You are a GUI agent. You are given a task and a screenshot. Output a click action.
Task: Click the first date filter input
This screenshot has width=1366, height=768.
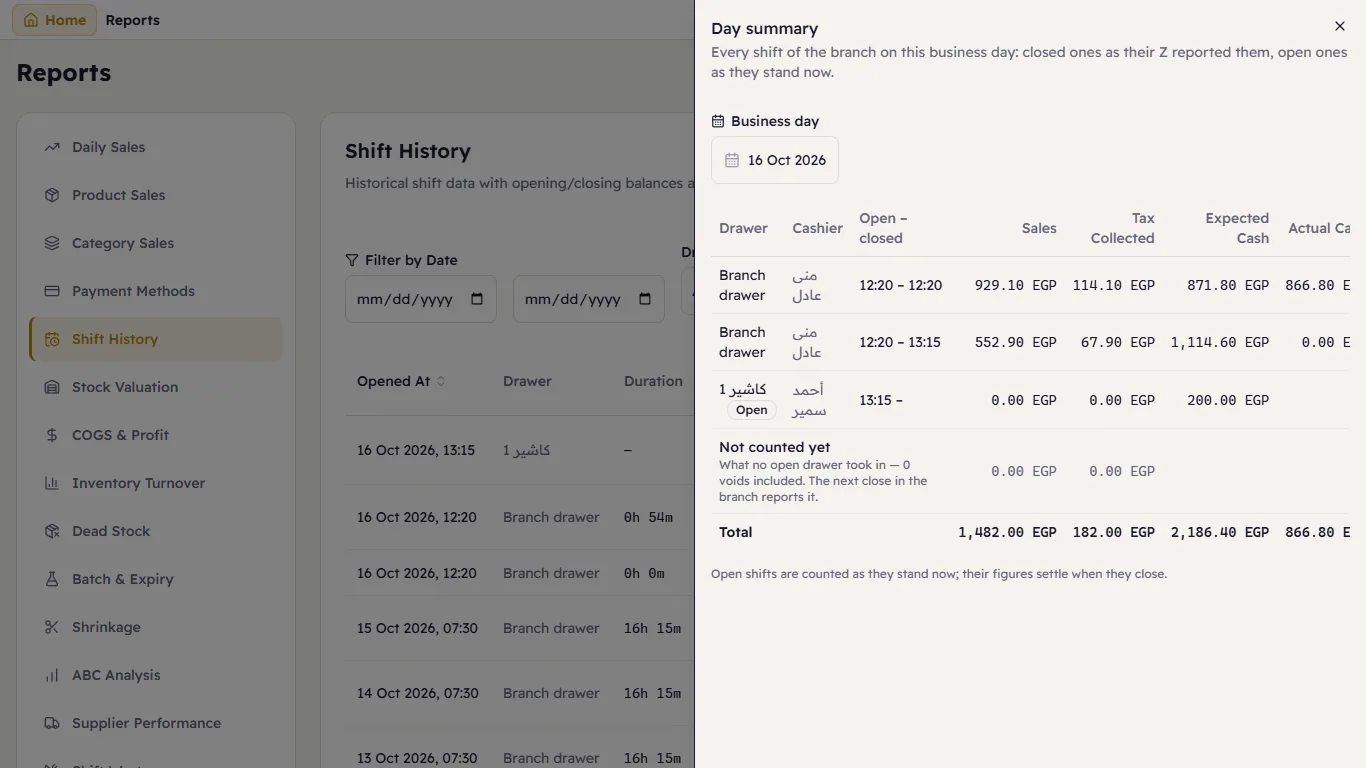coord(421,299)
